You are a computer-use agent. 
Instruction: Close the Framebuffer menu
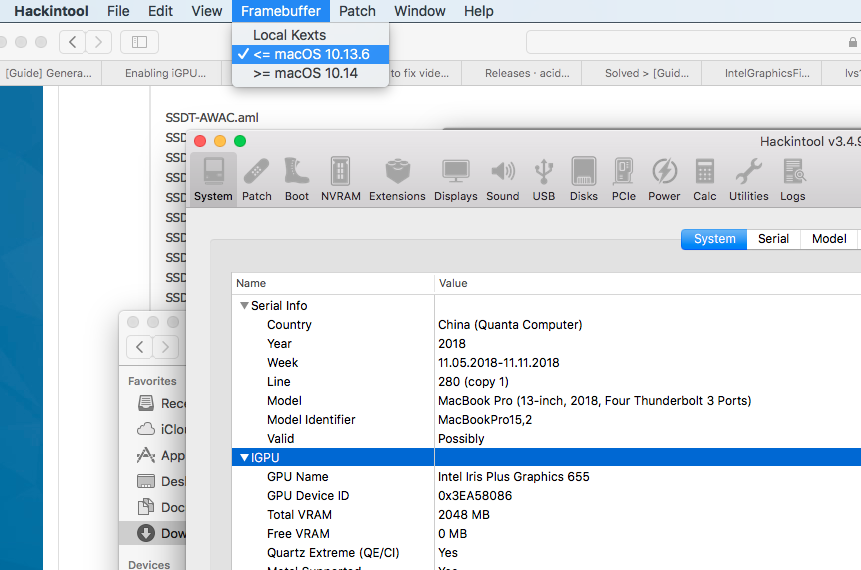click(x=281, y=11)
